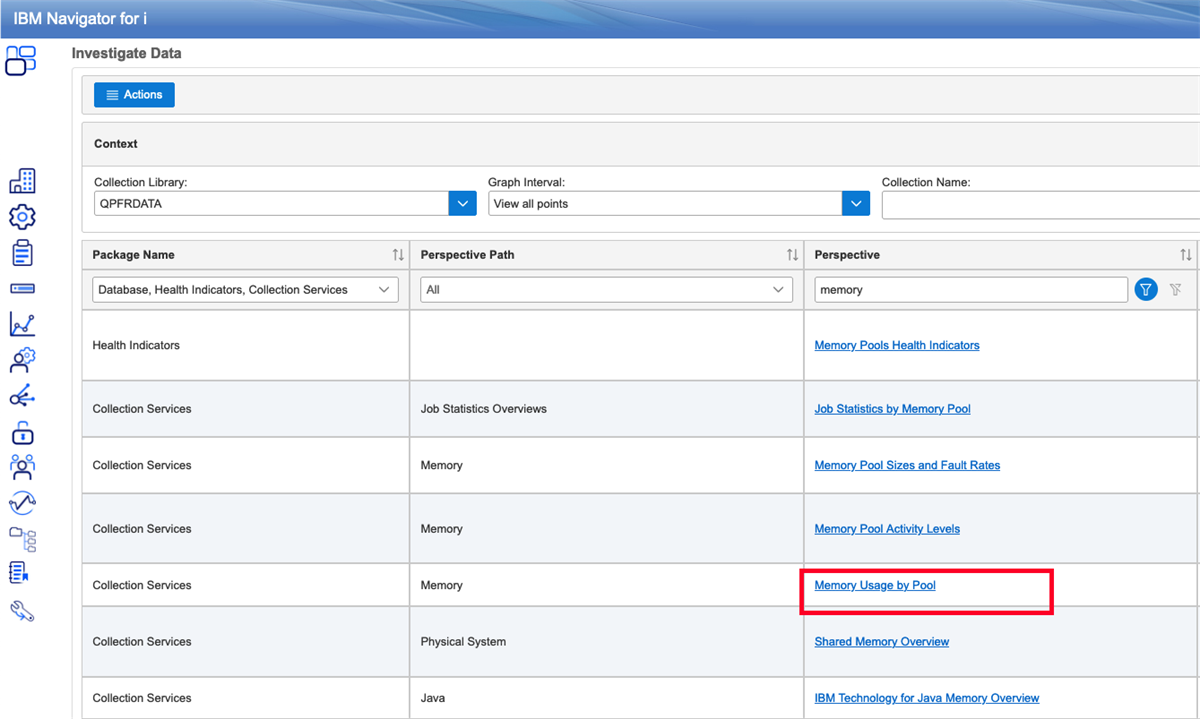The image size is (1200, 719).
Task: Select the View all points interval field
Action: pyautogui.click(x=665, y=203)
